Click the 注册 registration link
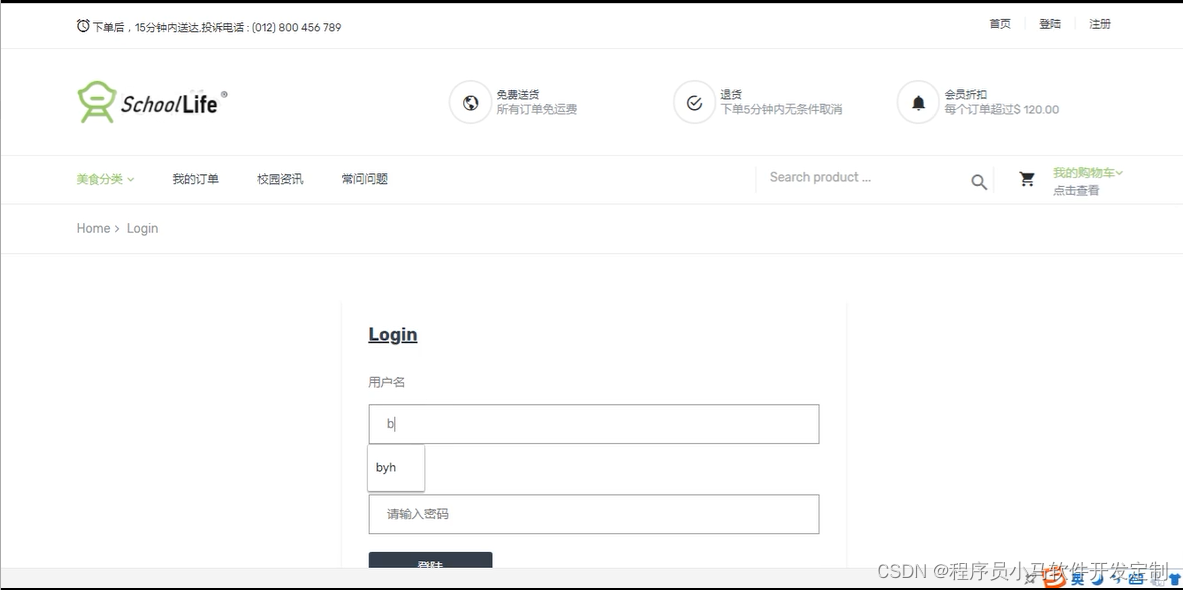The image size is (1183, 590). [x=1100, y=23]
